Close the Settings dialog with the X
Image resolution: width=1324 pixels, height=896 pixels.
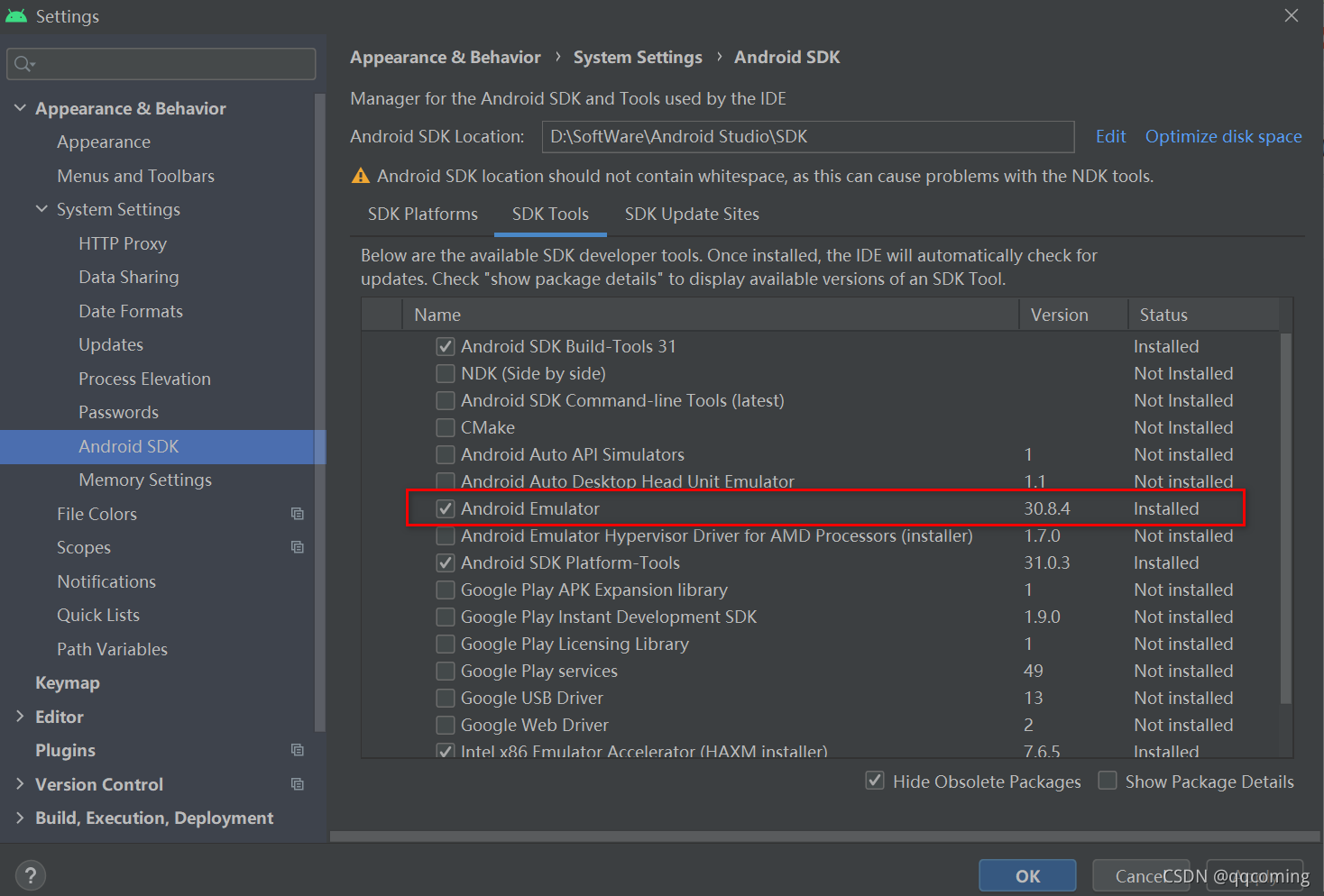(1292, 15)
